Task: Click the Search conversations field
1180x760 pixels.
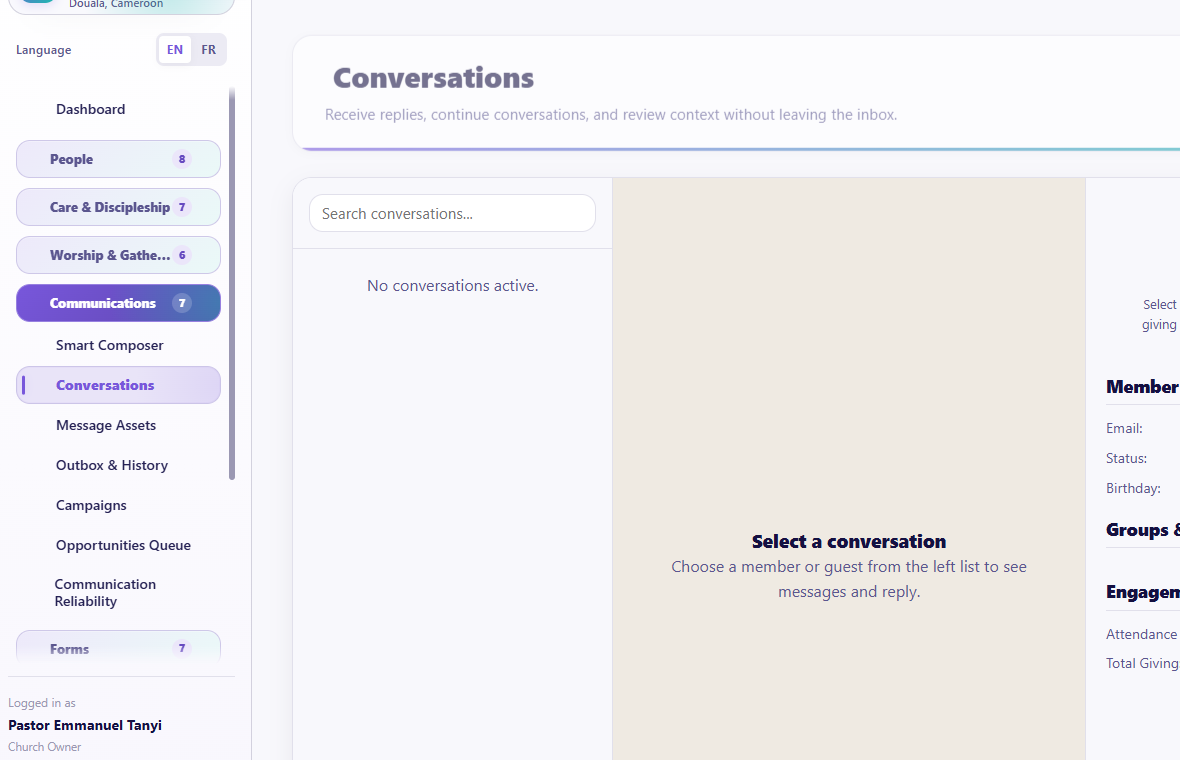Action: pos(452,214)
